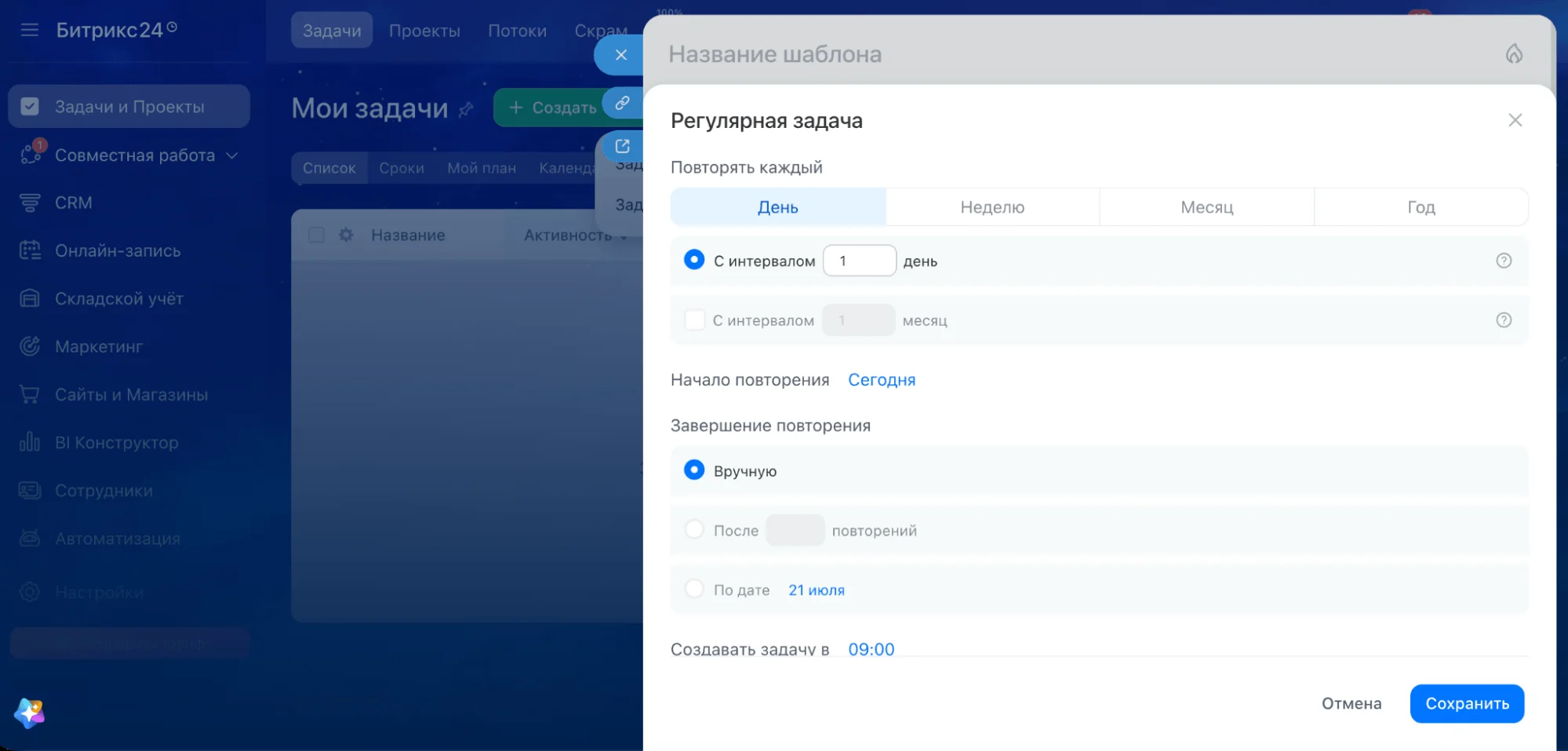Sort by the Активность column dropdown

tap(575, 235)
